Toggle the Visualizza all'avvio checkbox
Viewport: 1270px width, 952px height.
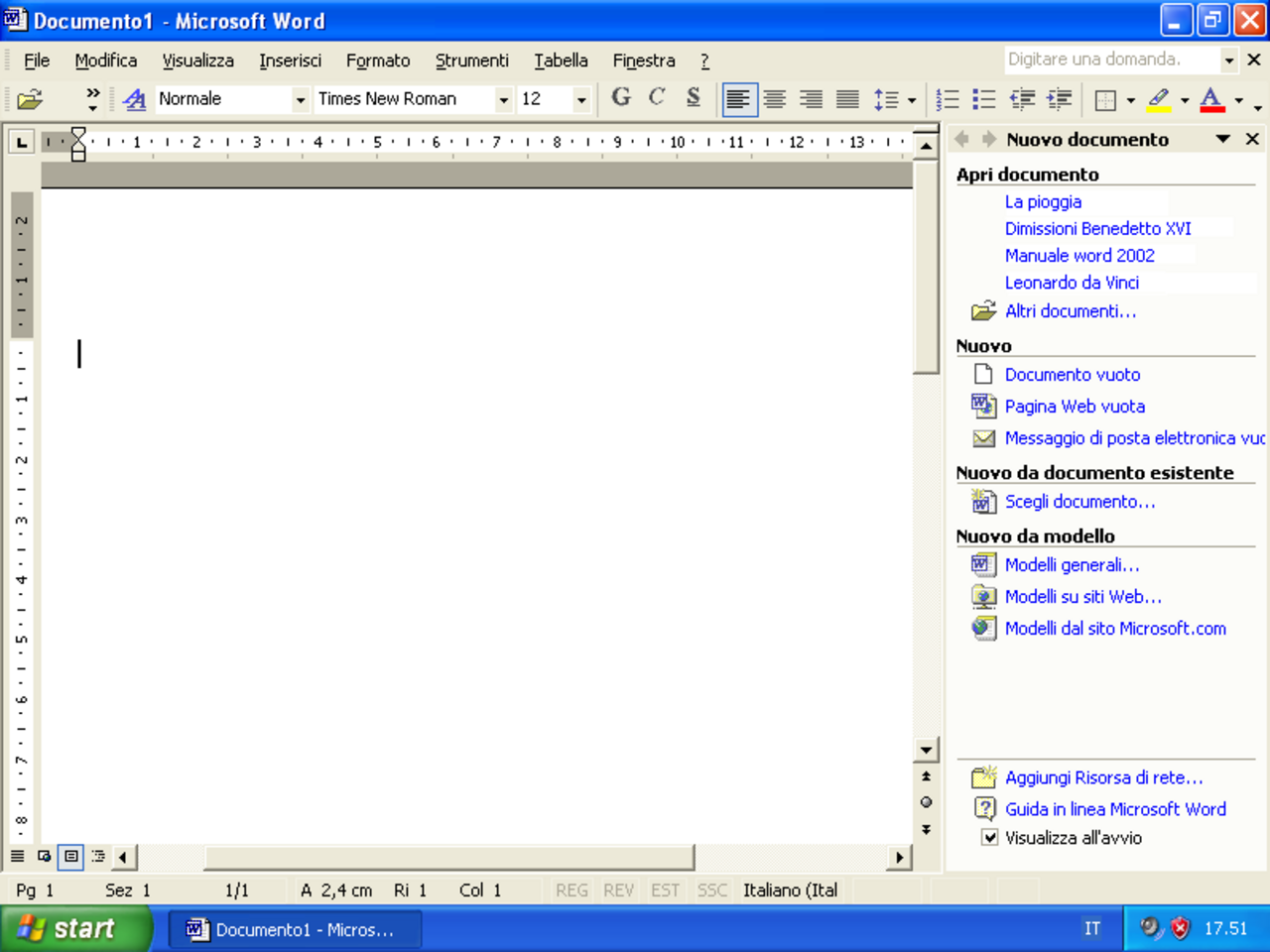(989, 837)
